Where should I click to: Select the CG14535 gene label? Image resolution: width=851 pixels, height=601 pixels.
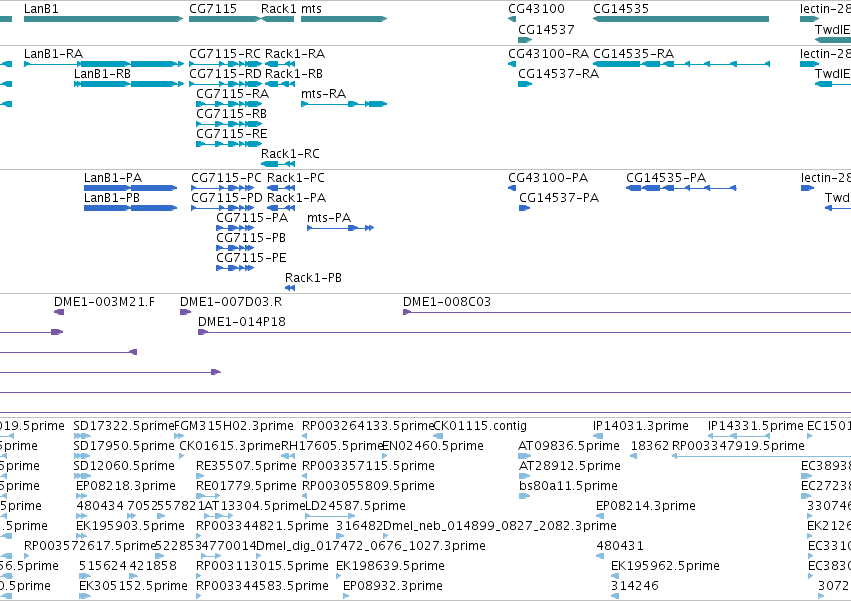(621, 9)
